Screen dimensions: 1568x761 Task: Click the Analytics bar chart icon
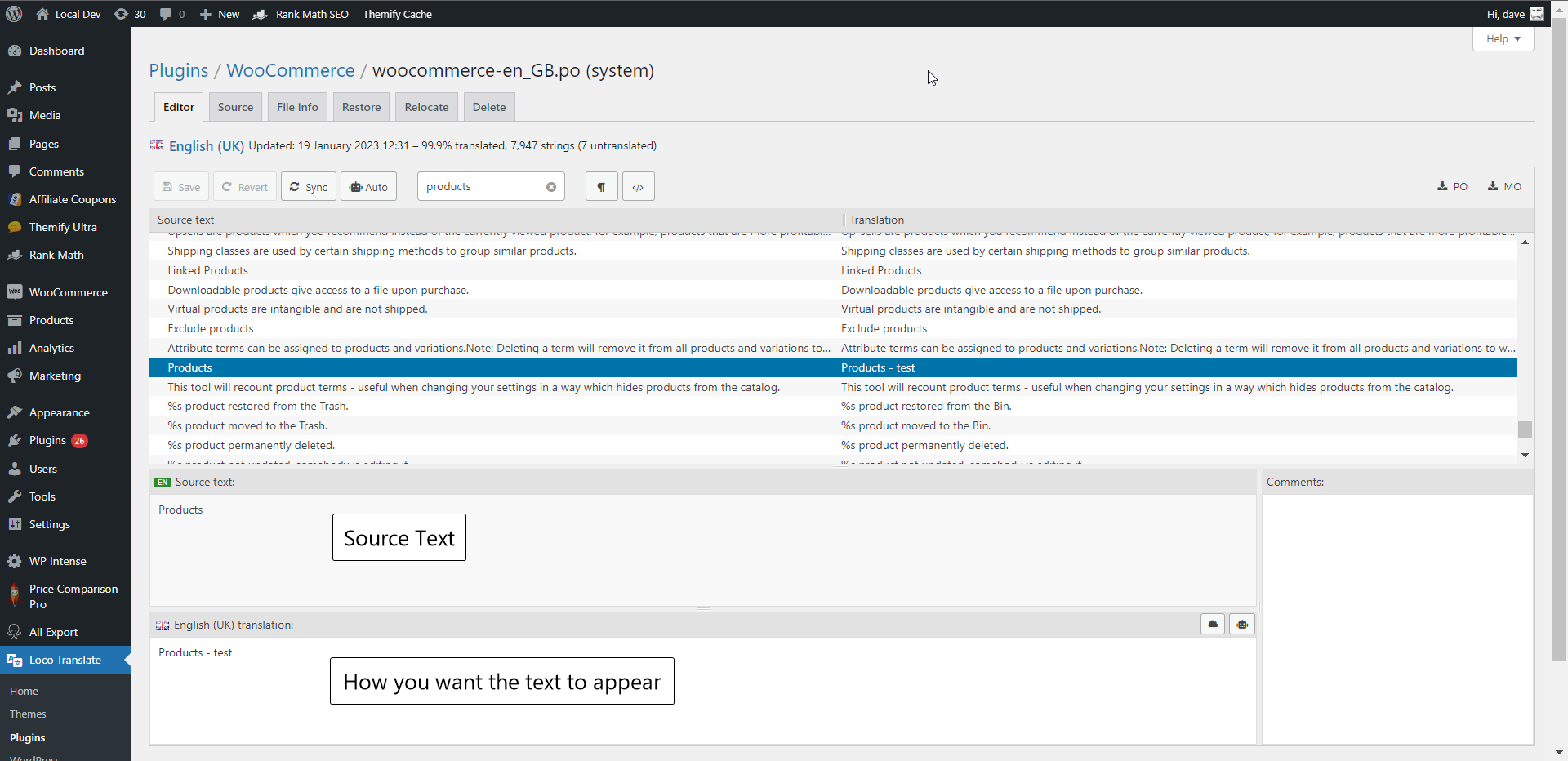coord(15,348)
